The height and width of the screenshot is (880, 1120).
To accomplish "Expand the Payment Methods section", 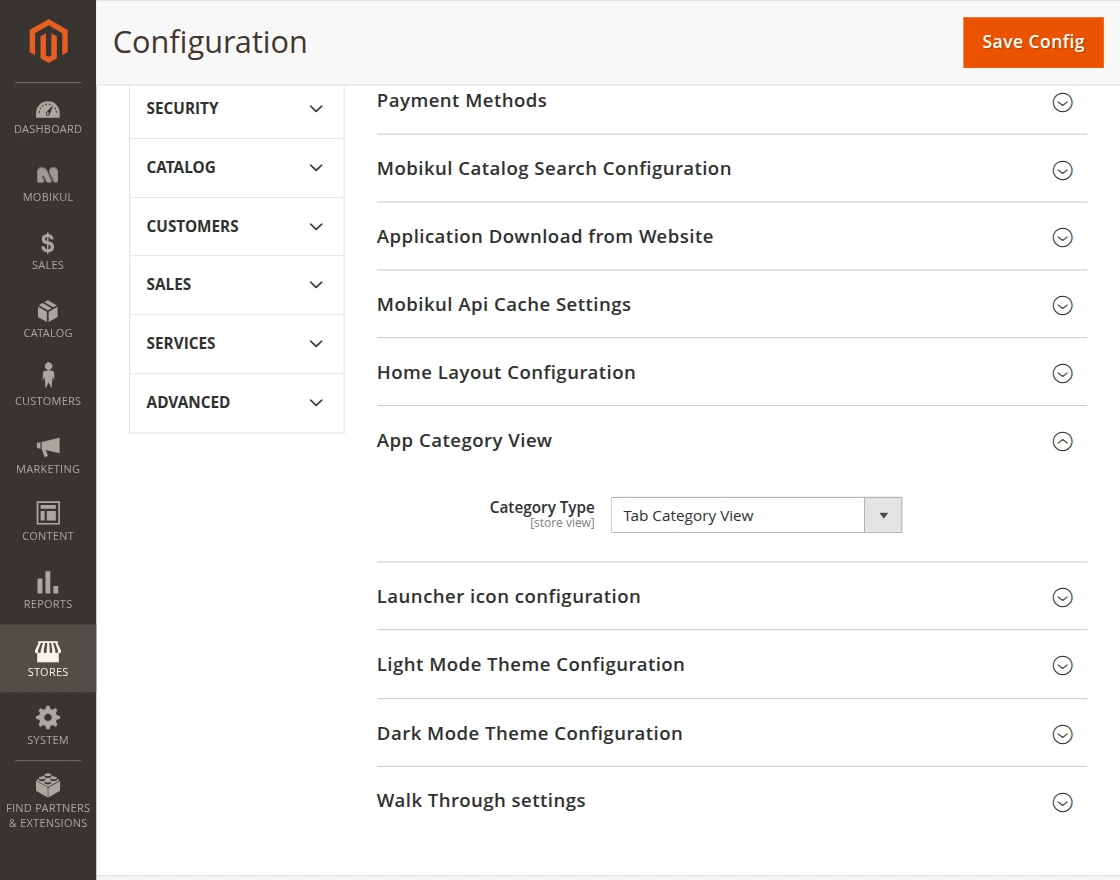I will click(731, 101).
